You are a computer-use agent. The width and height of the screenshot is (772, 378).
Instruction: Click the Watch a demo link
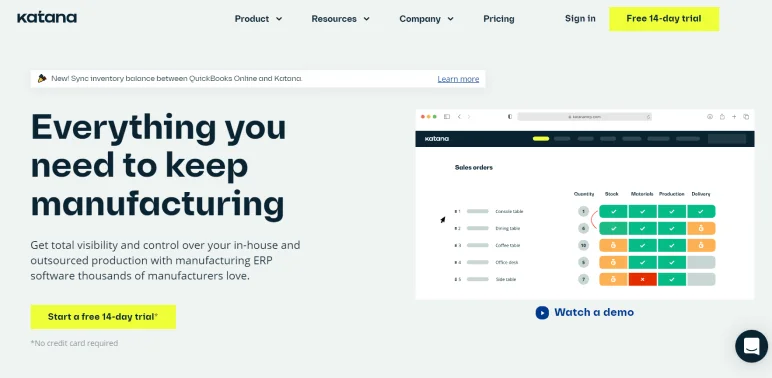[x=594, y=312]
